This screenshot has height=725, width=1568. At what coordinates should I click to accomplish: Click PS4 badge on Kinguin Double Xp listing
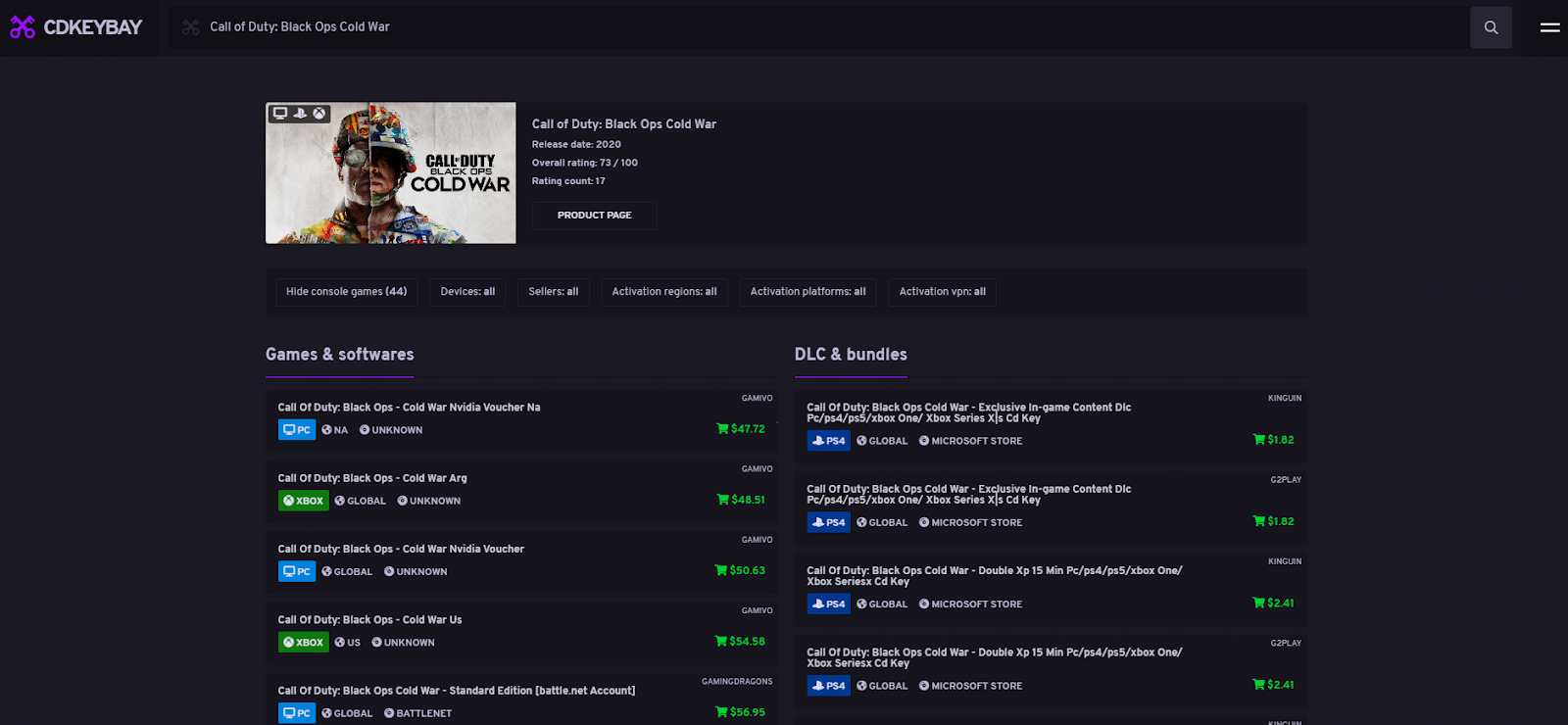[x=828, y=604]
